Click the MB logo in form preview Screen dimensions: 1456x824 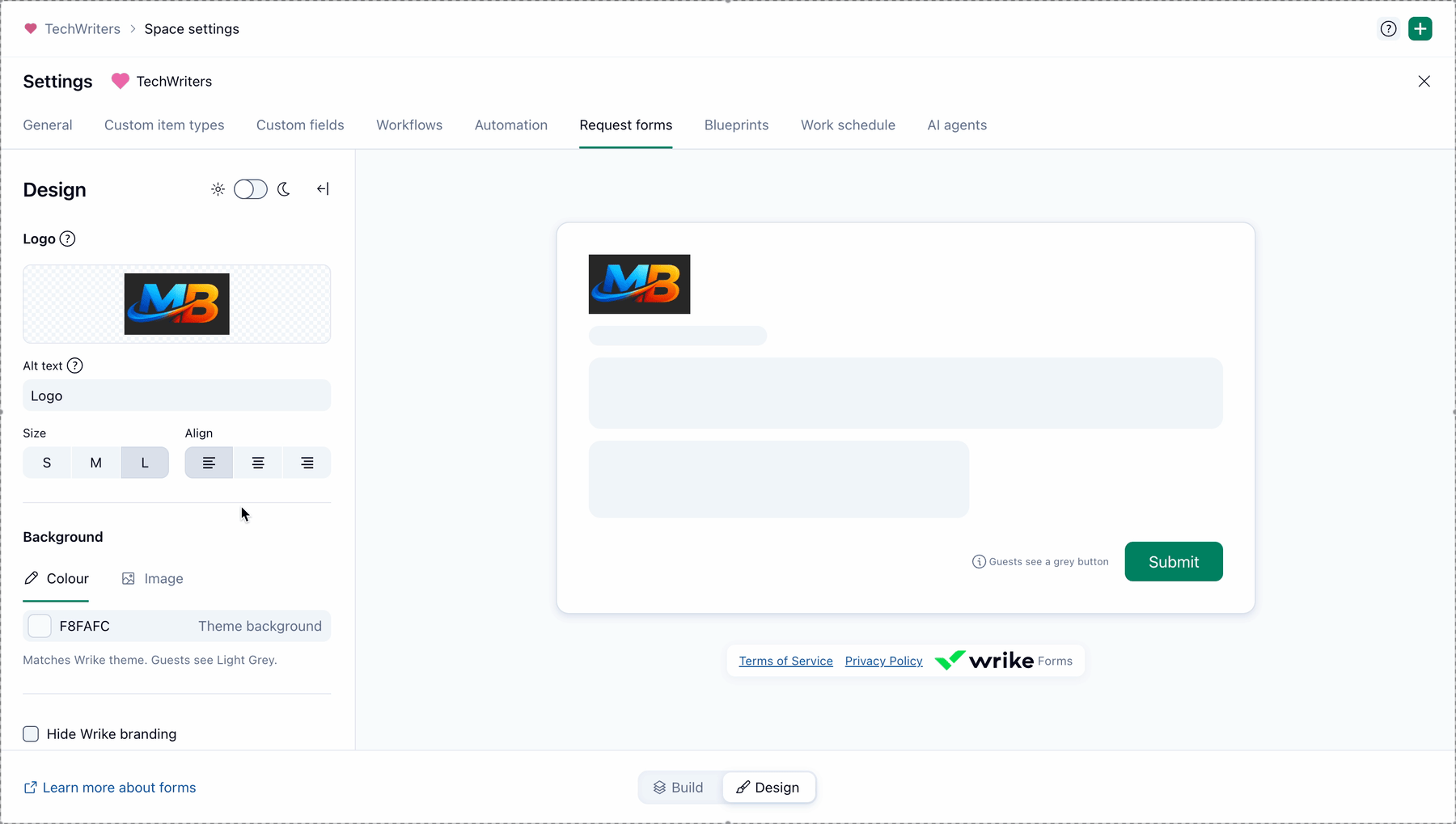click(x=639, y=284)
